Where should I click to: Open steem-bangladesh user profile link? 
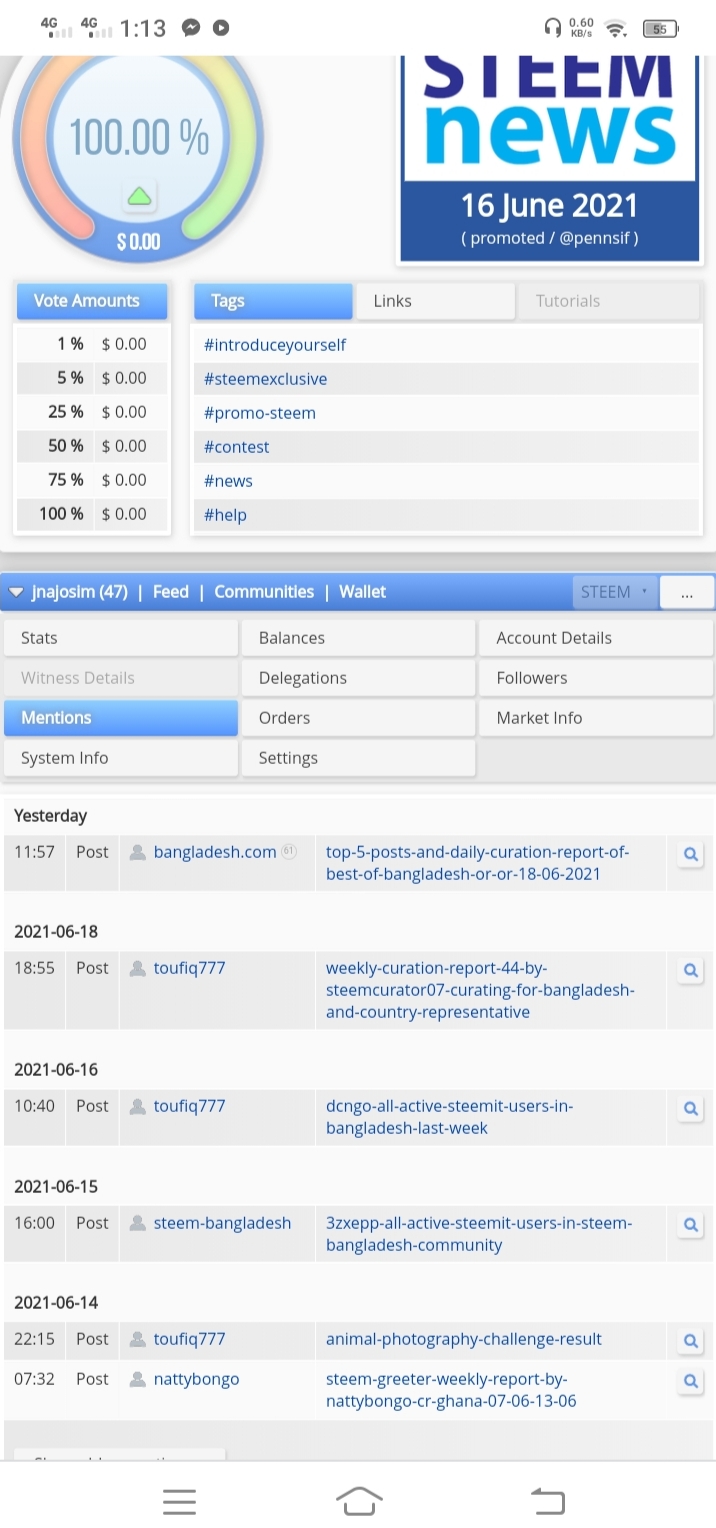[x=222, y=1223]
